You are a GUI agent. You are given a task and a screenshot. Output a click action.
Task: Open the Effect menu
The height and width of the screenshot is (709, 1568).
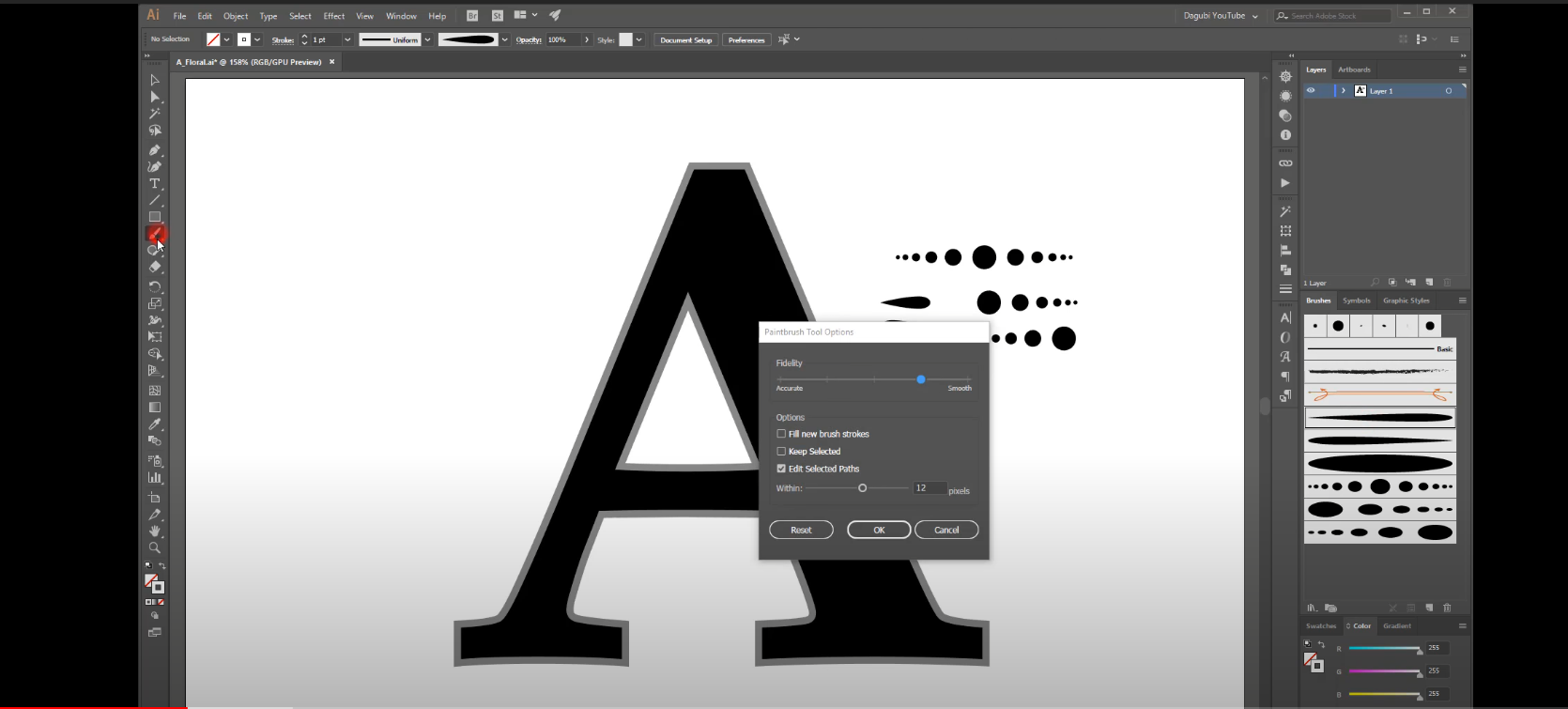333,16
